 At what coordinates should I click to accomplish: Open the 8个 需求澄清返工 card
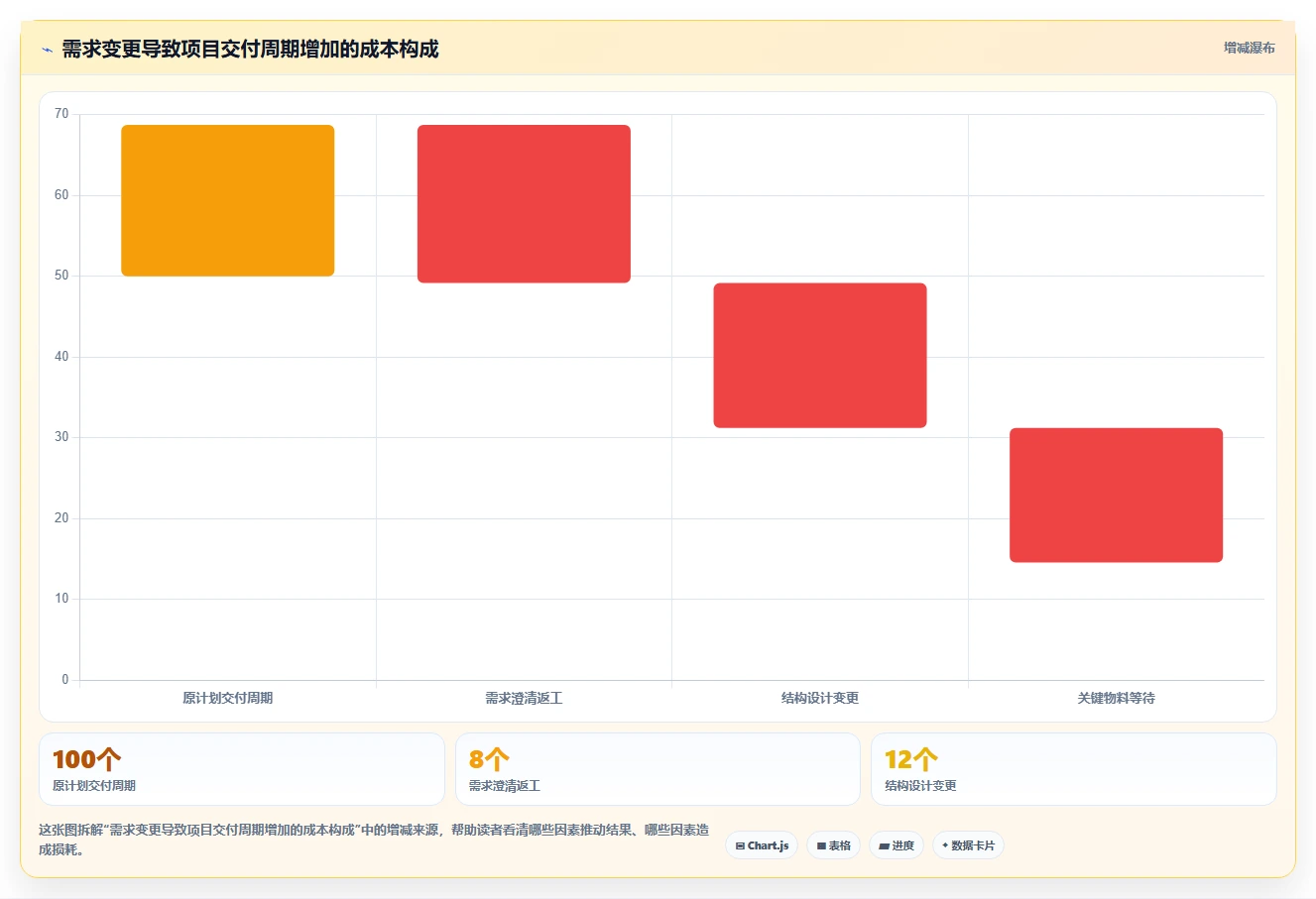[658, 769]
